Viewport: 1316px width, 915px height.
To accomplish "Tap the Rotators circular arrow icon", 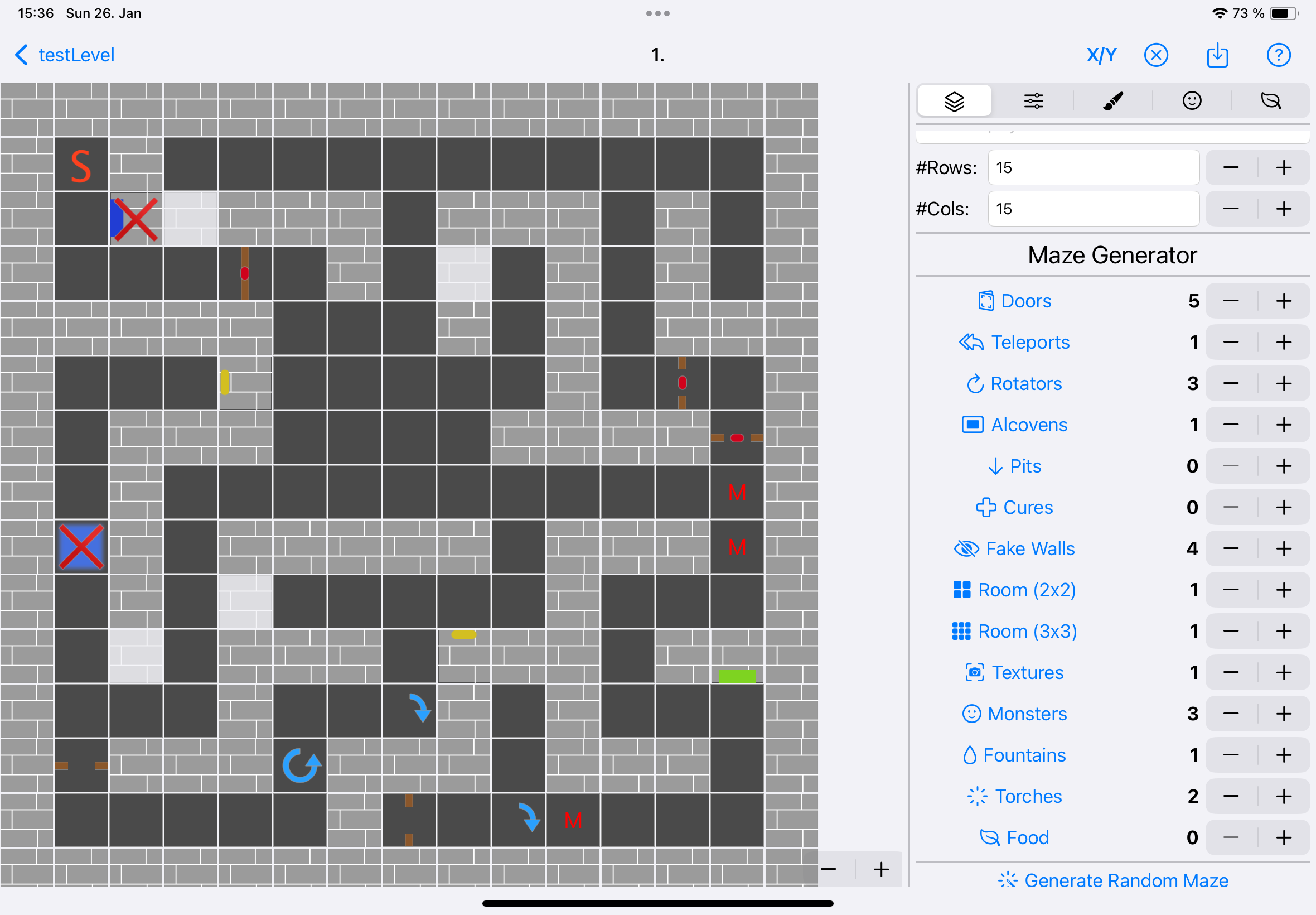I will coord(975,383).
